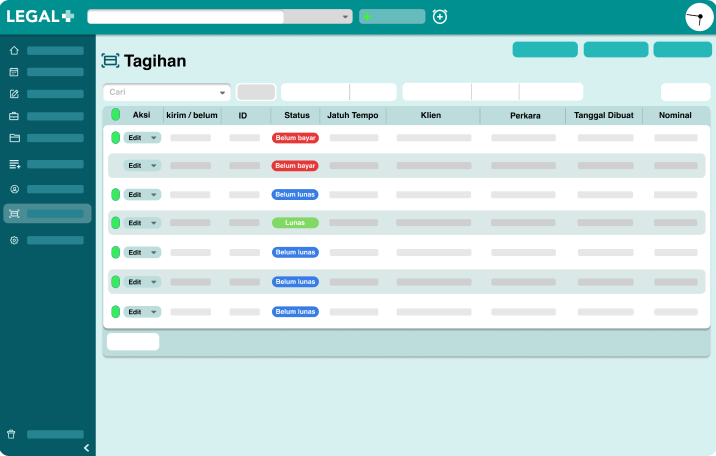Toggle green switch in third Belum lunas row
The height and width of the screenshot is (456, 716).
(116, 282)
